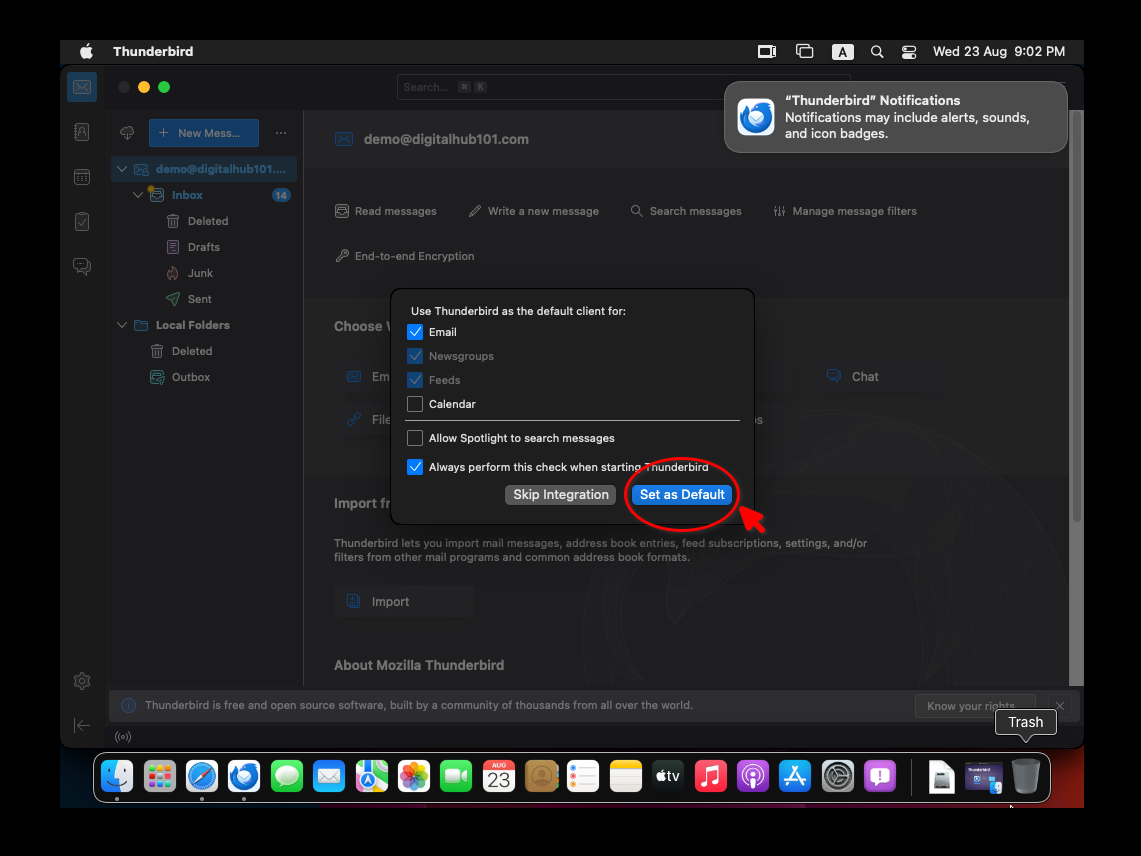Open the Apple menu

(x=87, y=52)
